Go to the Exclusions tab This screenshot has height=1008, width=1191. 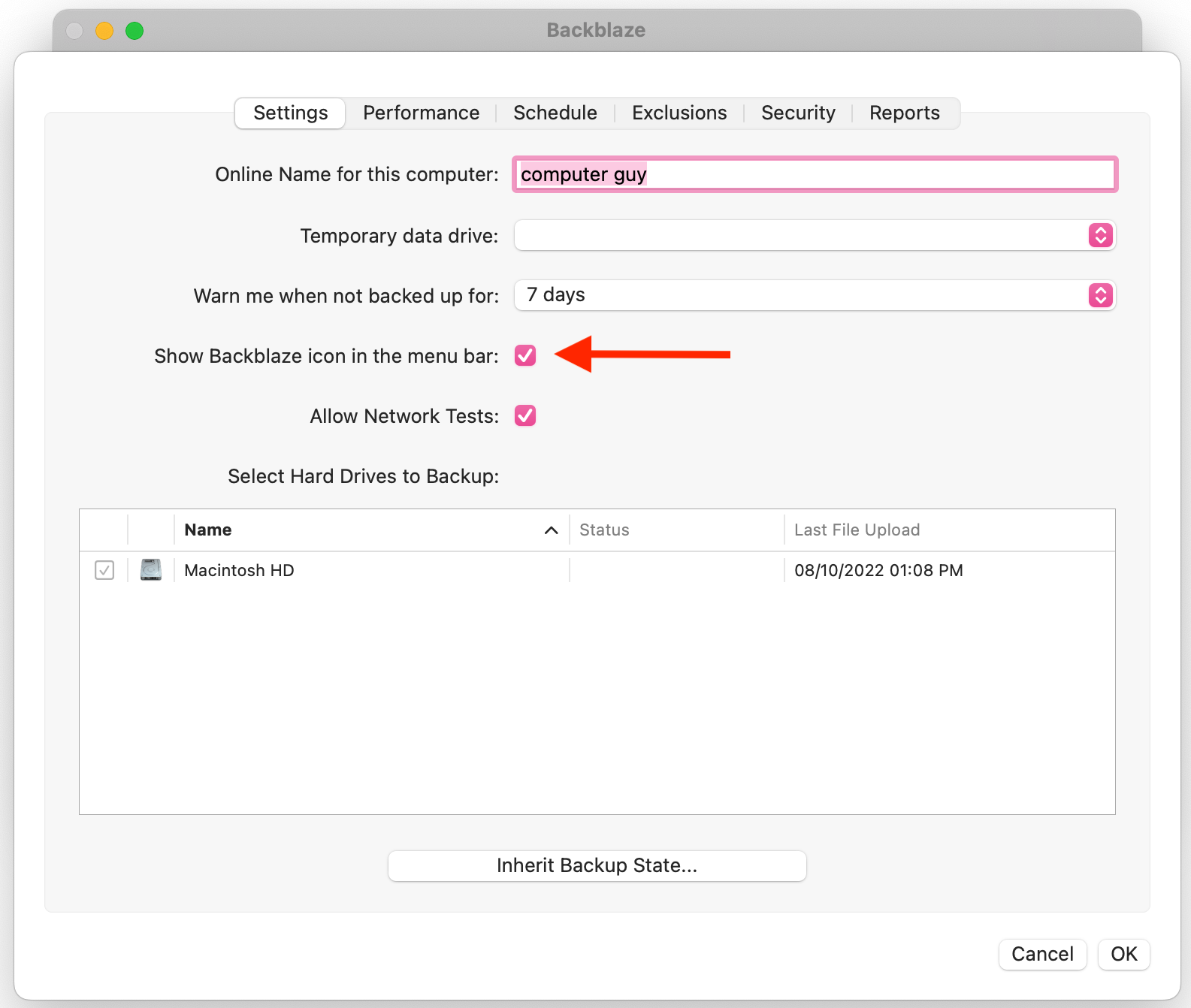(679, 113)
